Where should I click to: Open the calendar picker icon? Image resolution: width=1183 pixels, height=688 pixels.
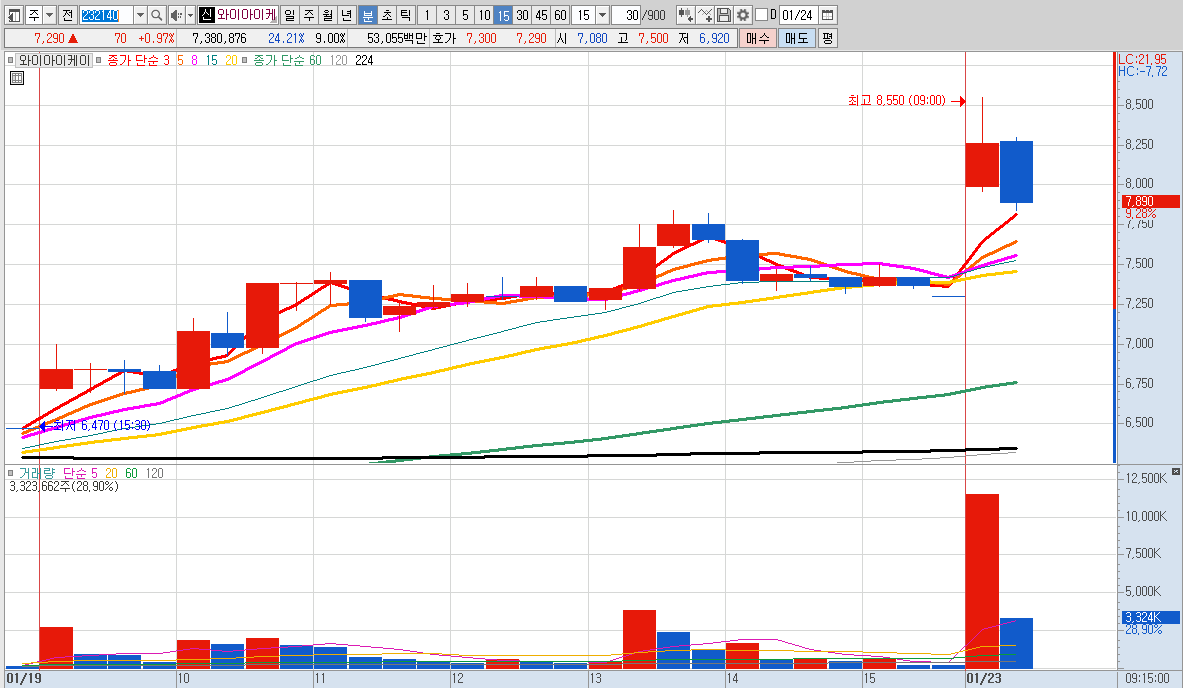coord(828,15)
